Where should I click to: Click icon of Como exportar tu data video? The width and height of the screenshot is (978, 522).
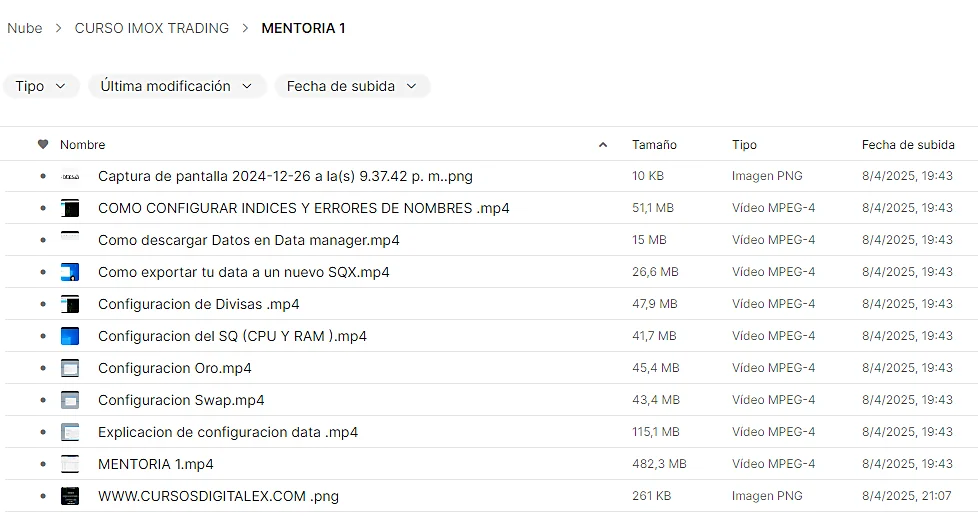click(70, 272)
